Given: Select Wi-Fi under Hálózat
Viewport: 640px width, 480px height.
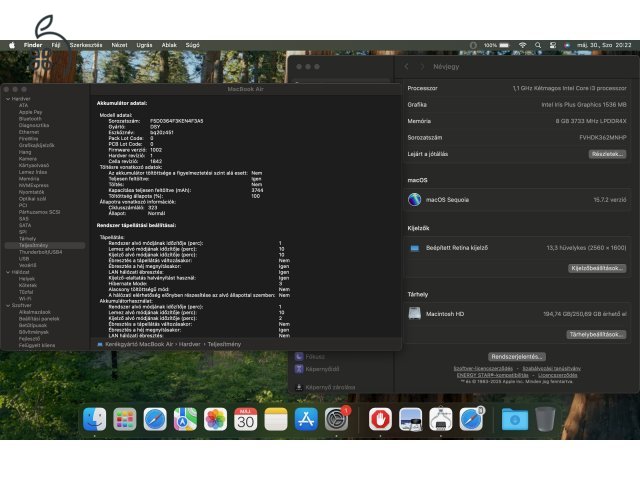Looking at the screenshot, I should click(x=25, y=298).
